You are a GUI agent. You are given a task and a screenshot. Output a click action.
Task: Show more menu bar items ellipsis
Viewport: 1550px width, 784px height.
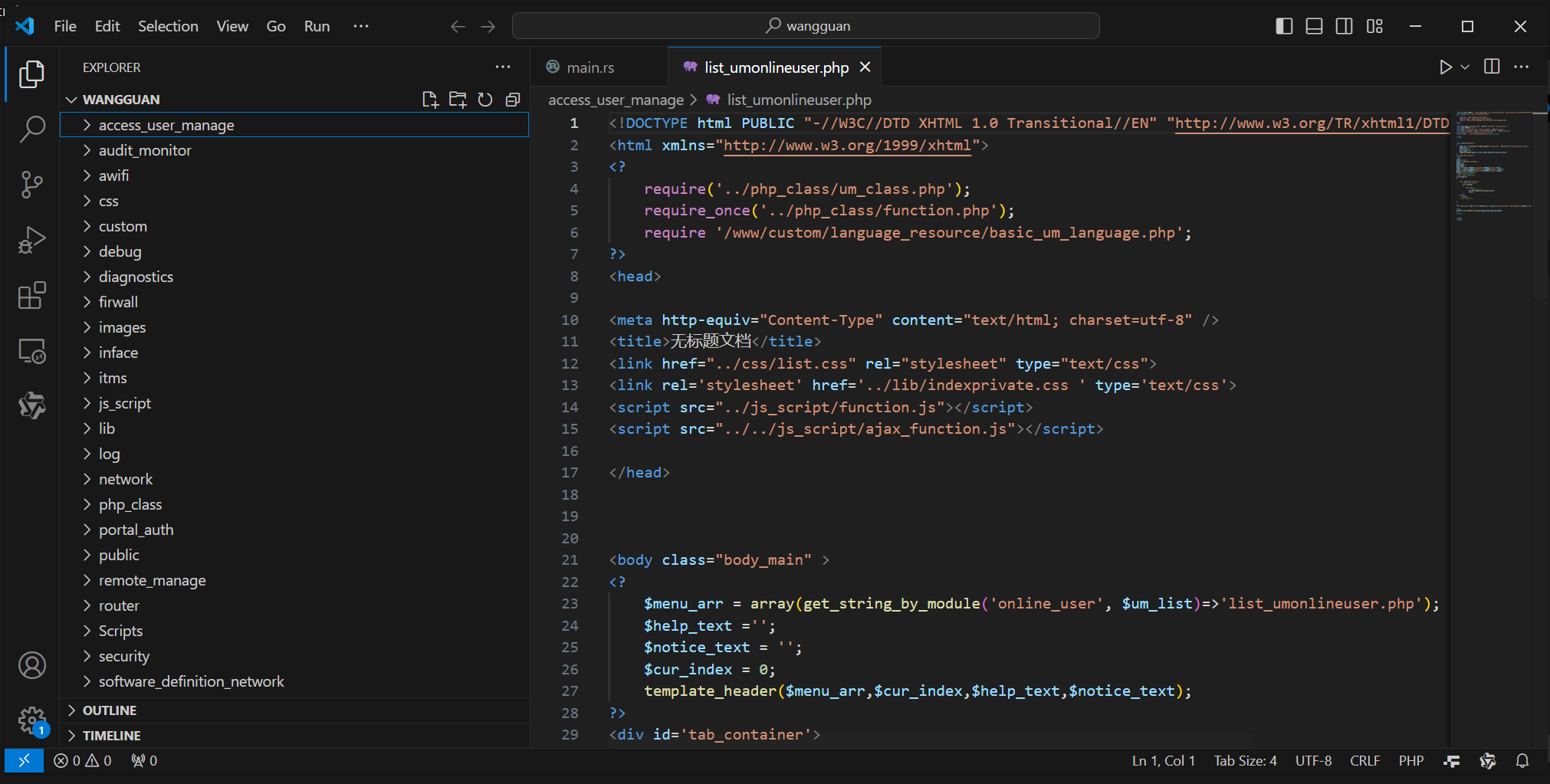[361, 26]
